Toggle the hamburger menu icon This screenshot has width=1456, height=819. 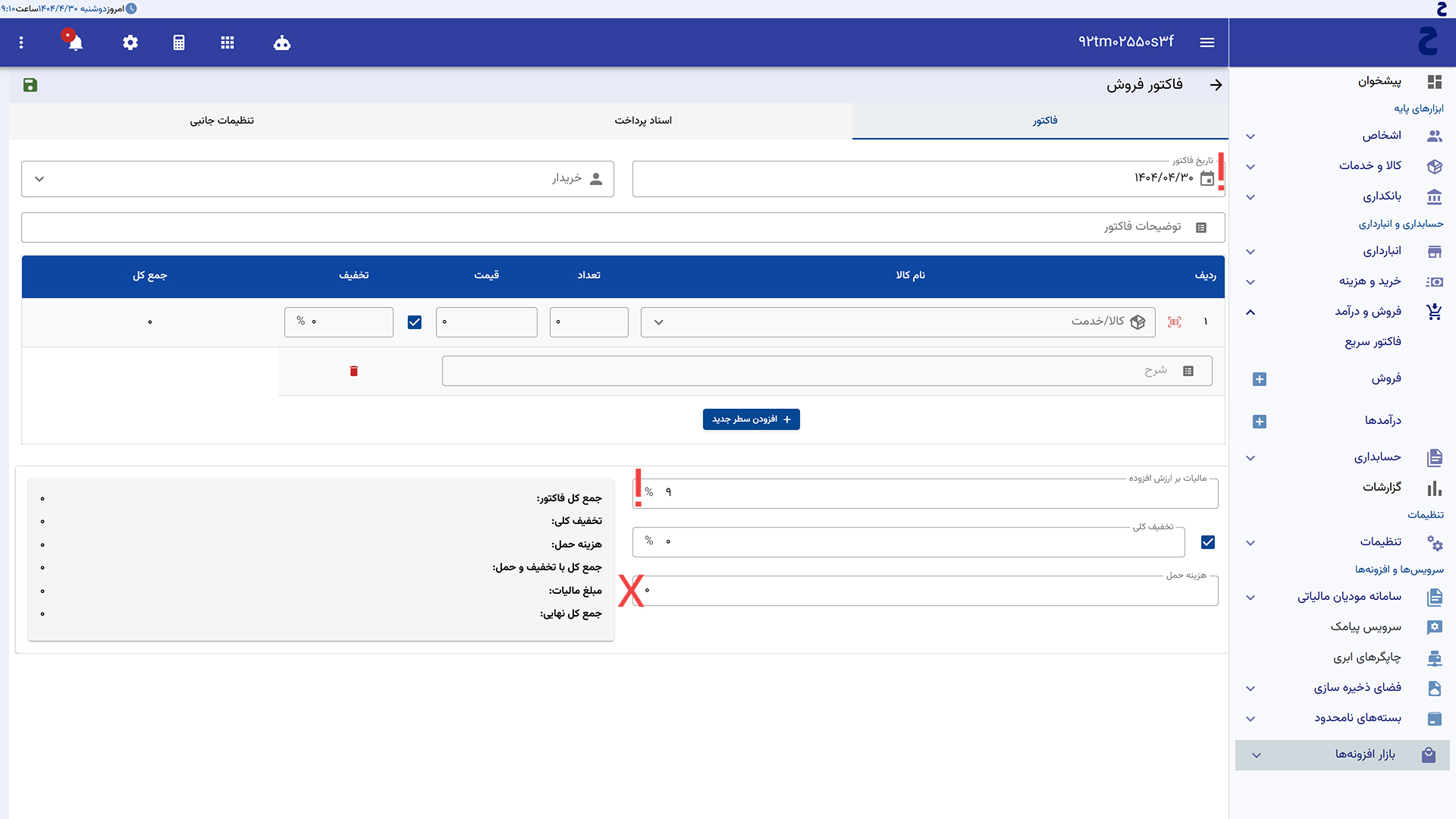1207,42
